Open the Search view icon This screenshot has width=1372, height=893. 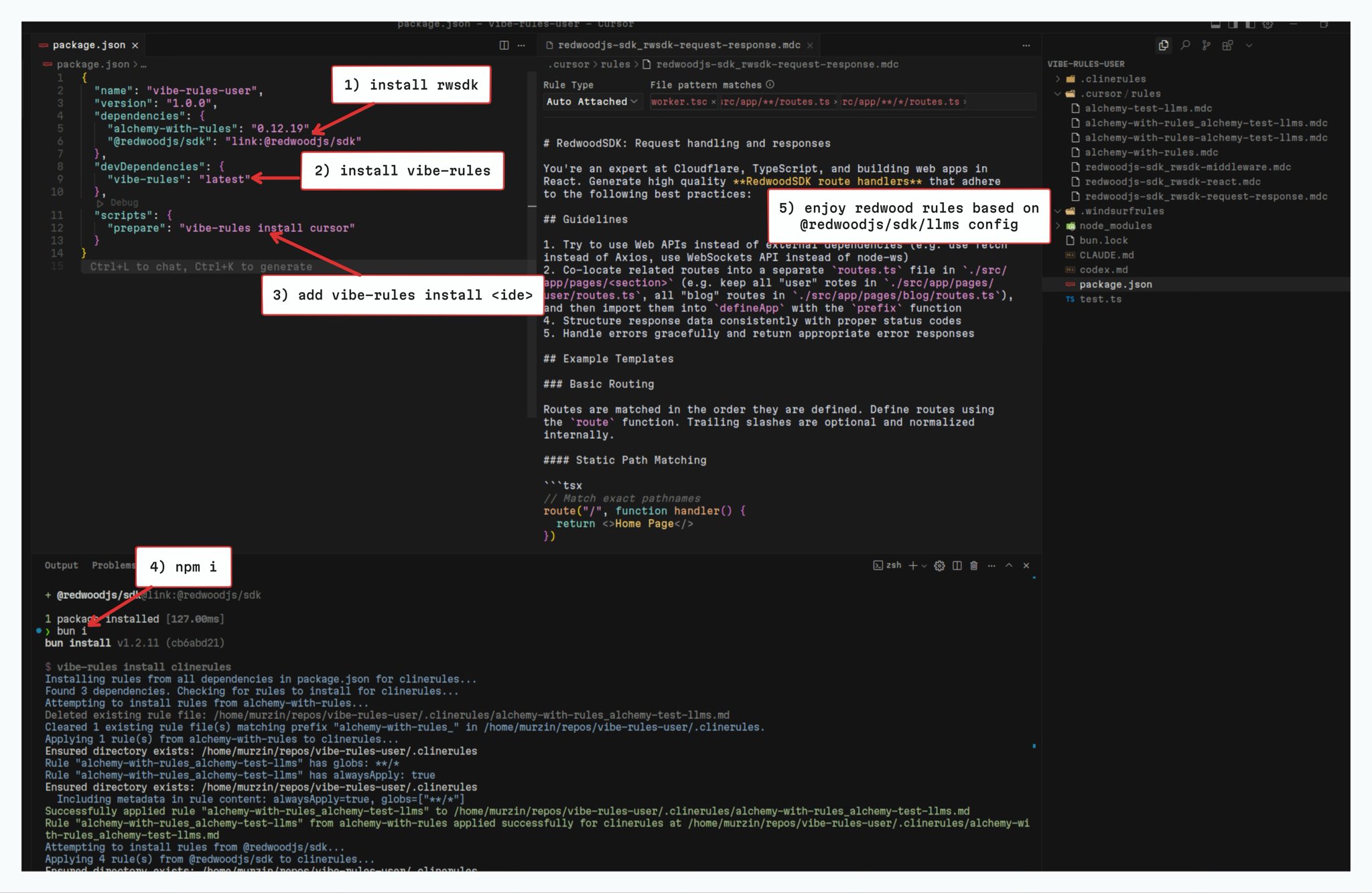coord(1185,45)
